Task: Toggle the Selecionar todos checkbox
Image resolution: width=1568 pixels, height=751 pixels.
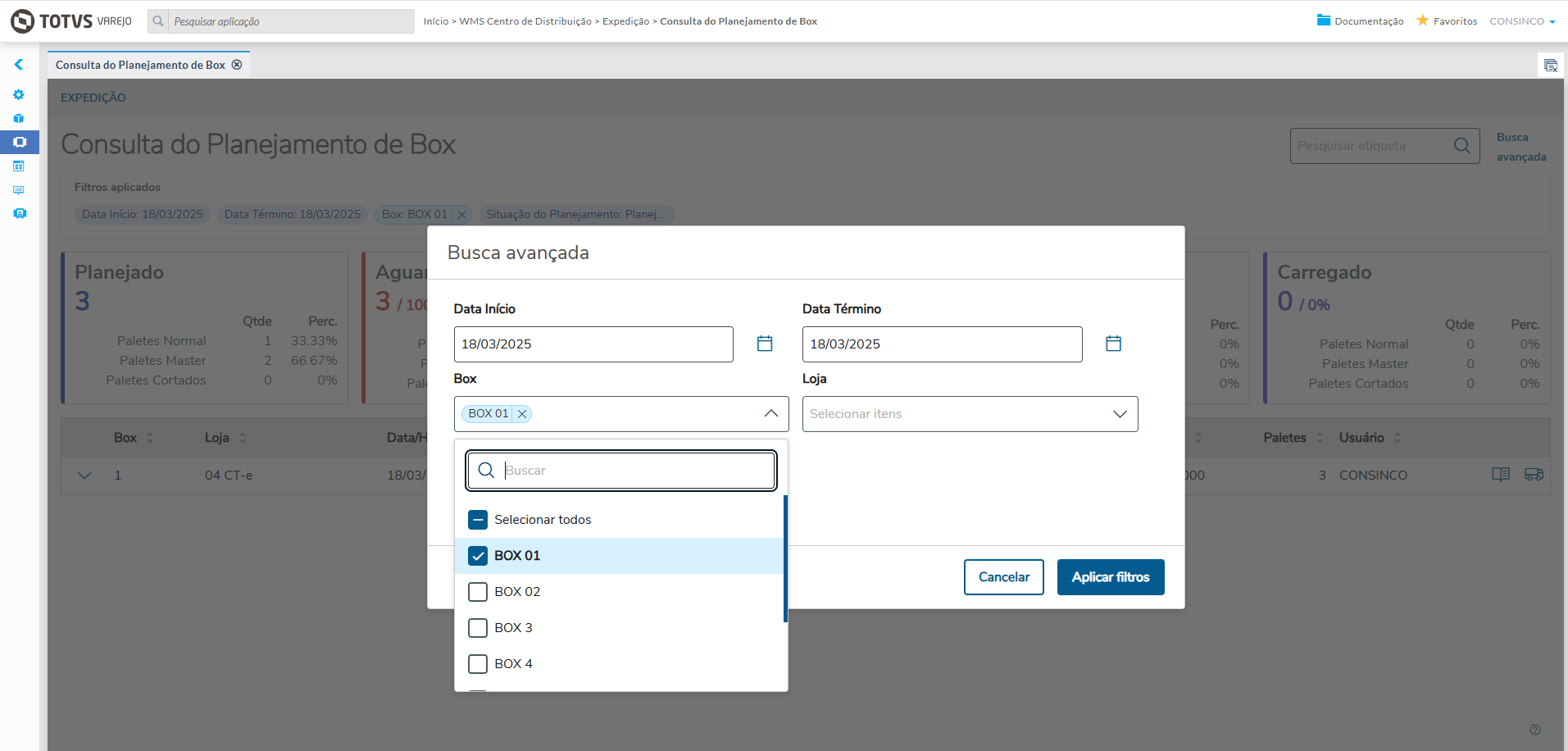Action: (x=478, y=520)
